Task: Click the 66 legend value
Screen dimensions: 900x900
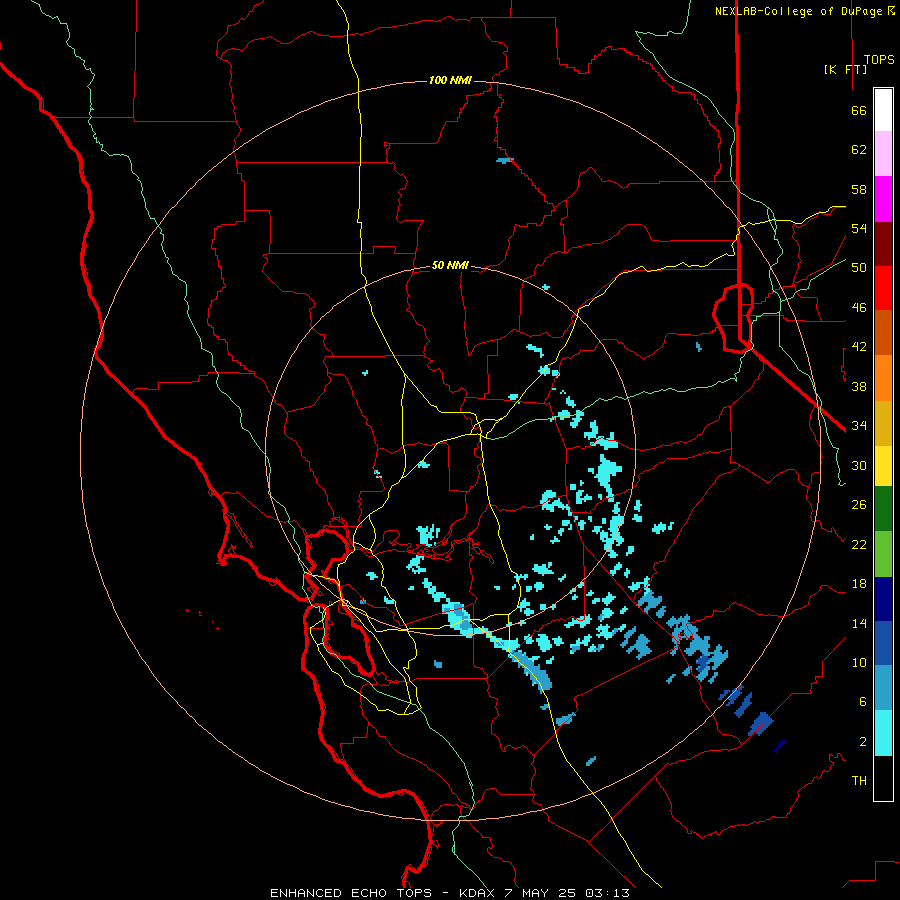Action: (859, 110)
